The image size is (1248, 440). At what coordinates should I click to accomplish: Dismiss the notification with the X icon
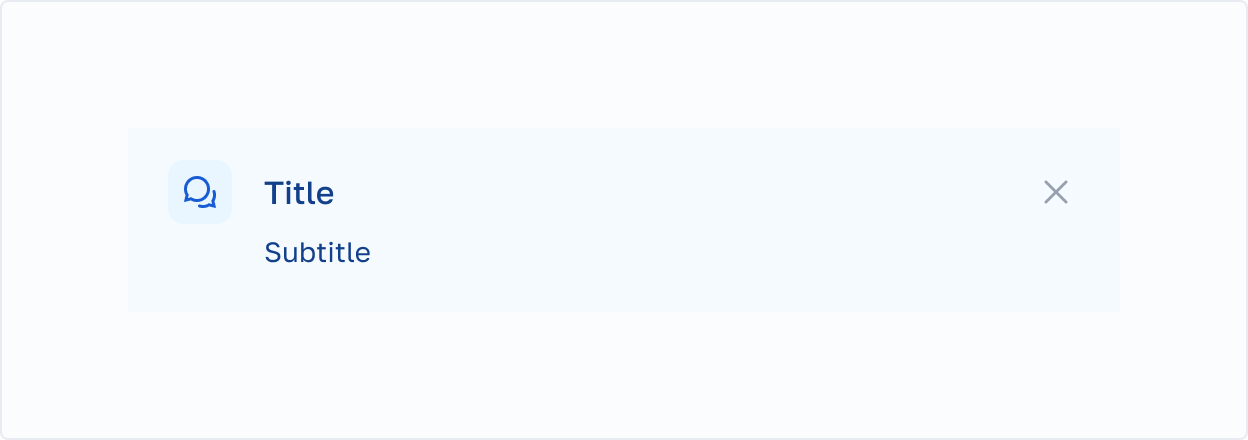click(1056, 192)
